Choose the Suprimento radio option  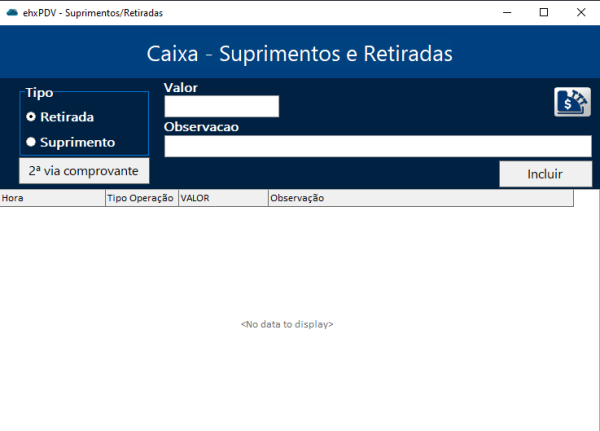(x=31, y=142)
